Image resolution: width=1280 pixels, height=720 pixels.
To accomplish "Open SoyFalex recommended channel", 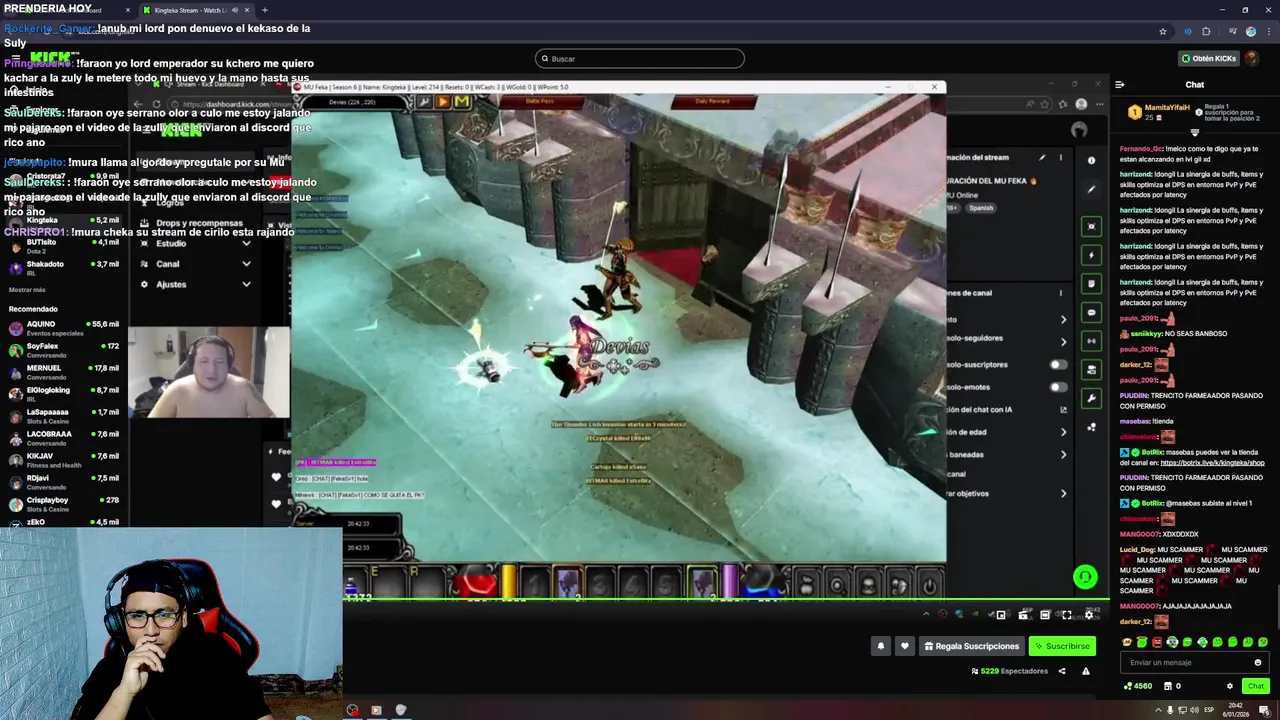I will [x=62, y=350].
